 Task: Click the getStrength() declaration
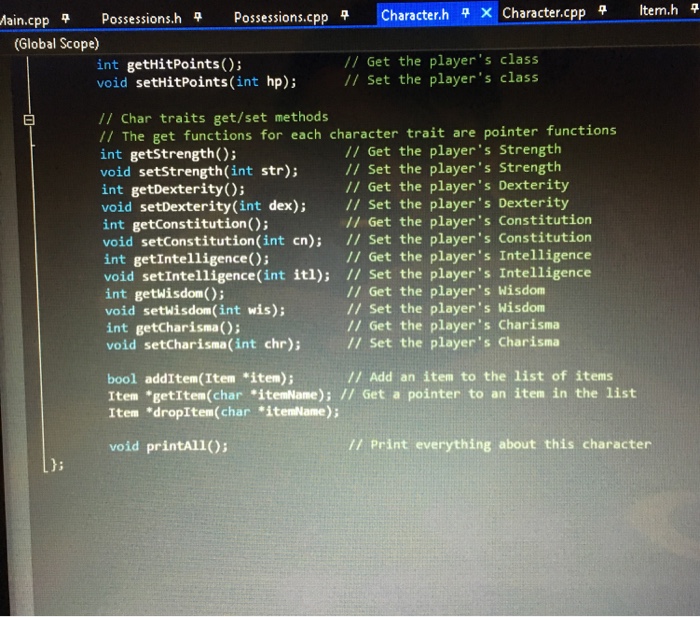(x=168, y=154)
